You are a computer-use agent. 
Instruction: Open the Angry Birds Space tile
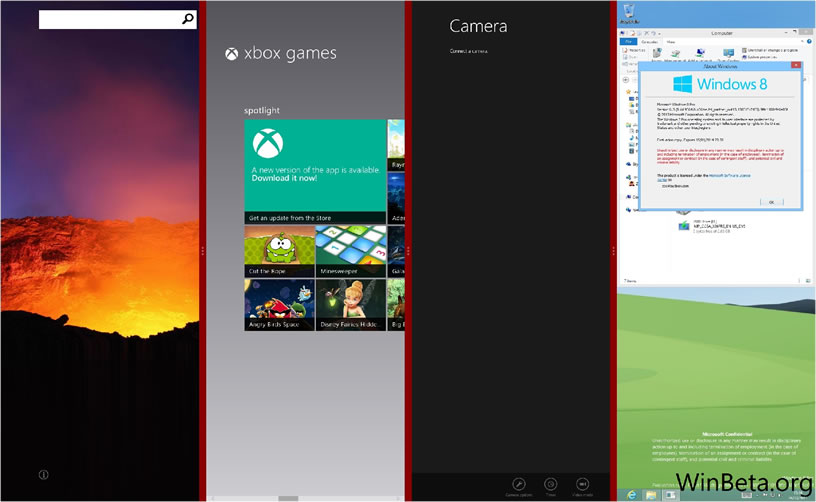click(x=279, y=305)
